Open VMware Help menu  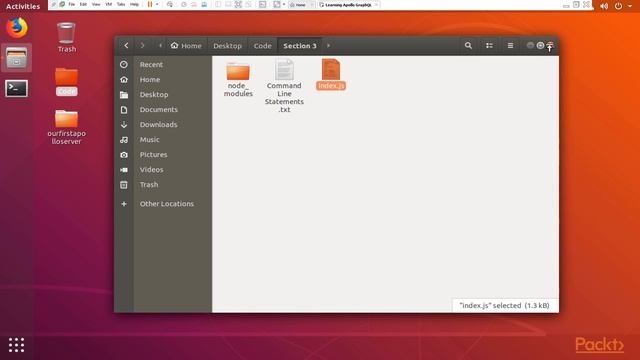(x=134, y=4)
